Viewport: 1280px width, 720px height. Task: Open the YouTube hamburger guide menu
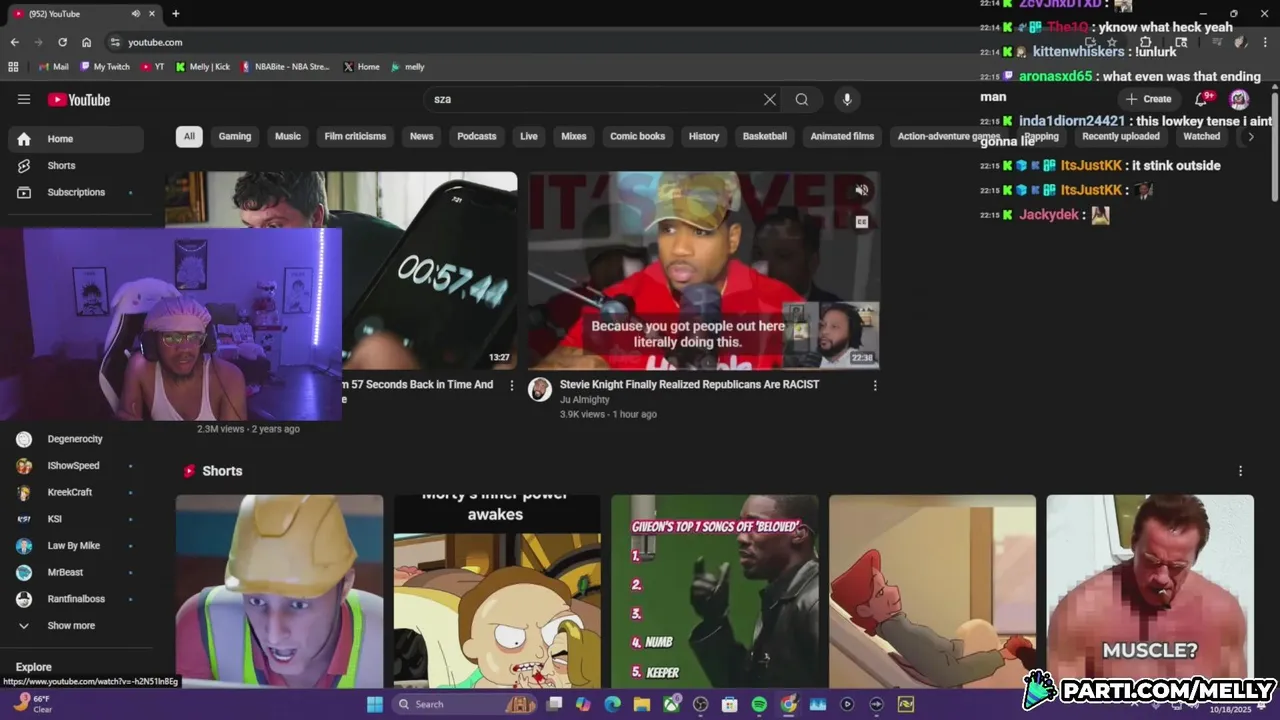point(24,99)
